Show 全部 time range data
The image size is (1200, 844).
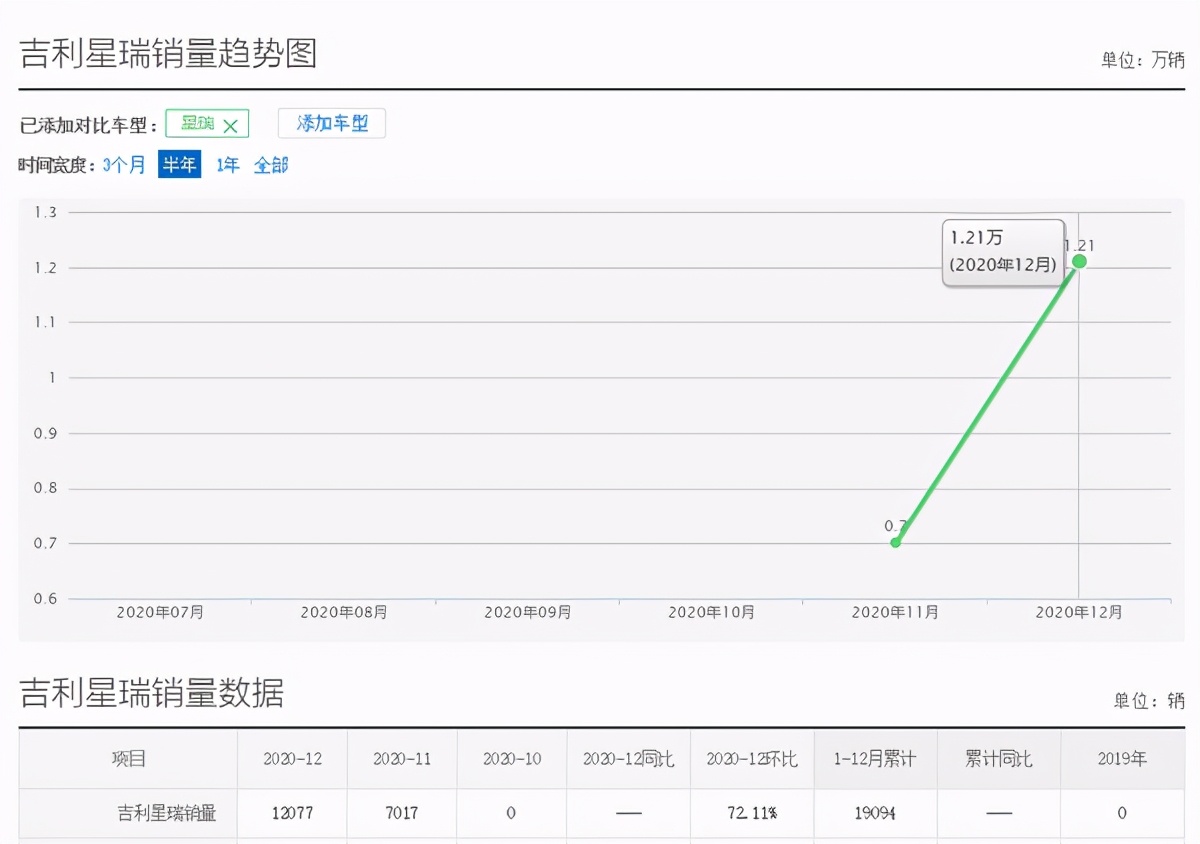point(270,165)
